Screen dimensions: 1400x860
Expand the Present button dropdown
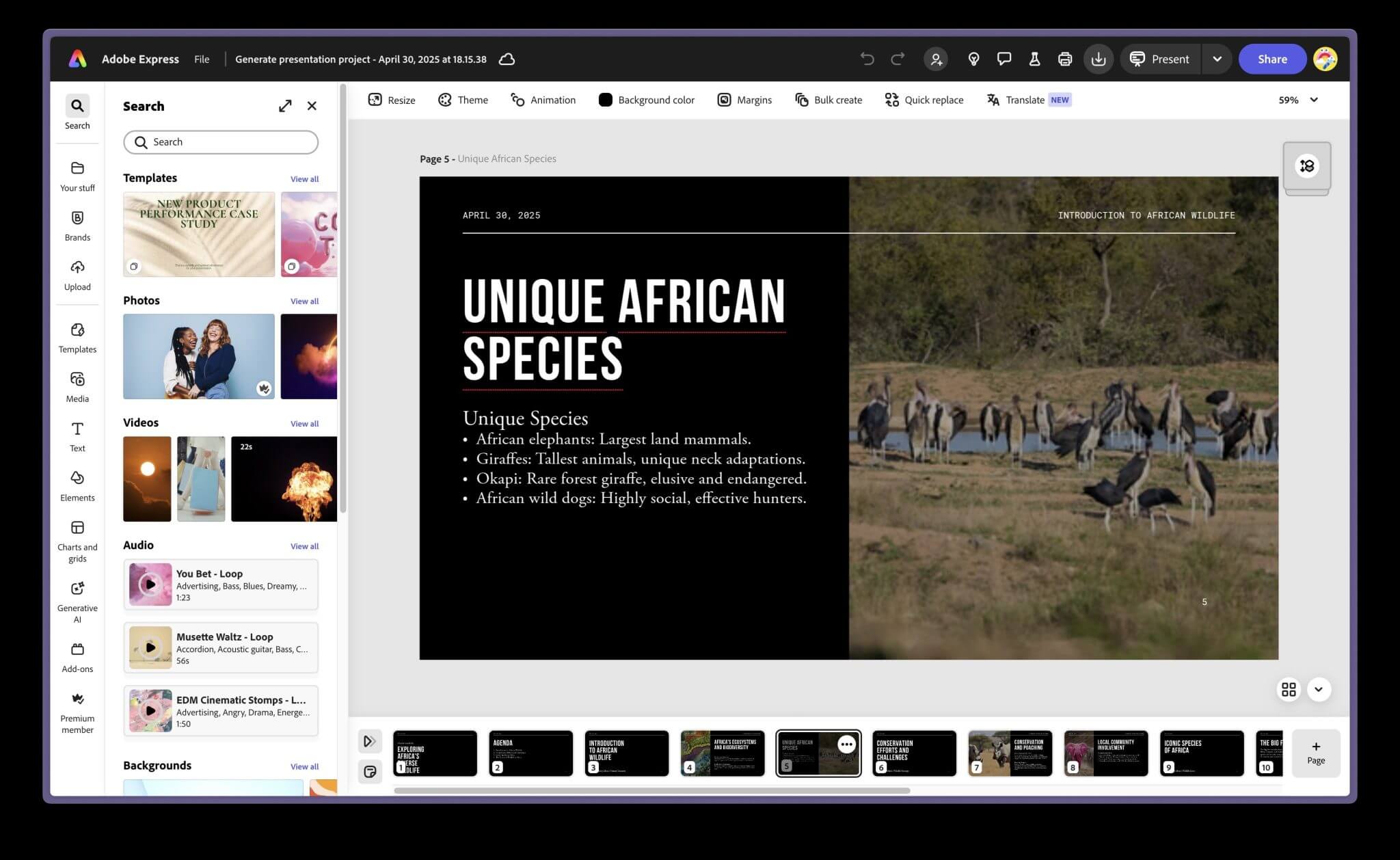1217,59
